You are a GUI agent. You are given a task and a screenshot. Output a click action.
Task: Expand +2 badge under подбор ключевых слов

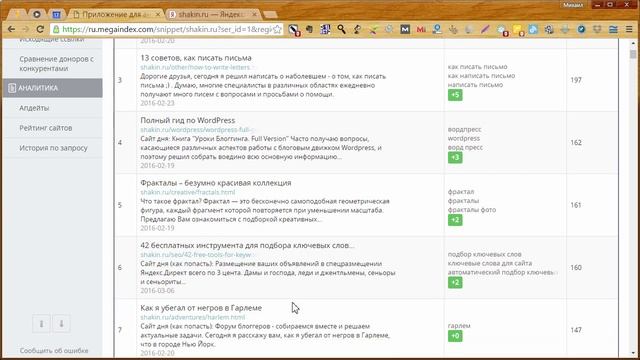[455, 282]
